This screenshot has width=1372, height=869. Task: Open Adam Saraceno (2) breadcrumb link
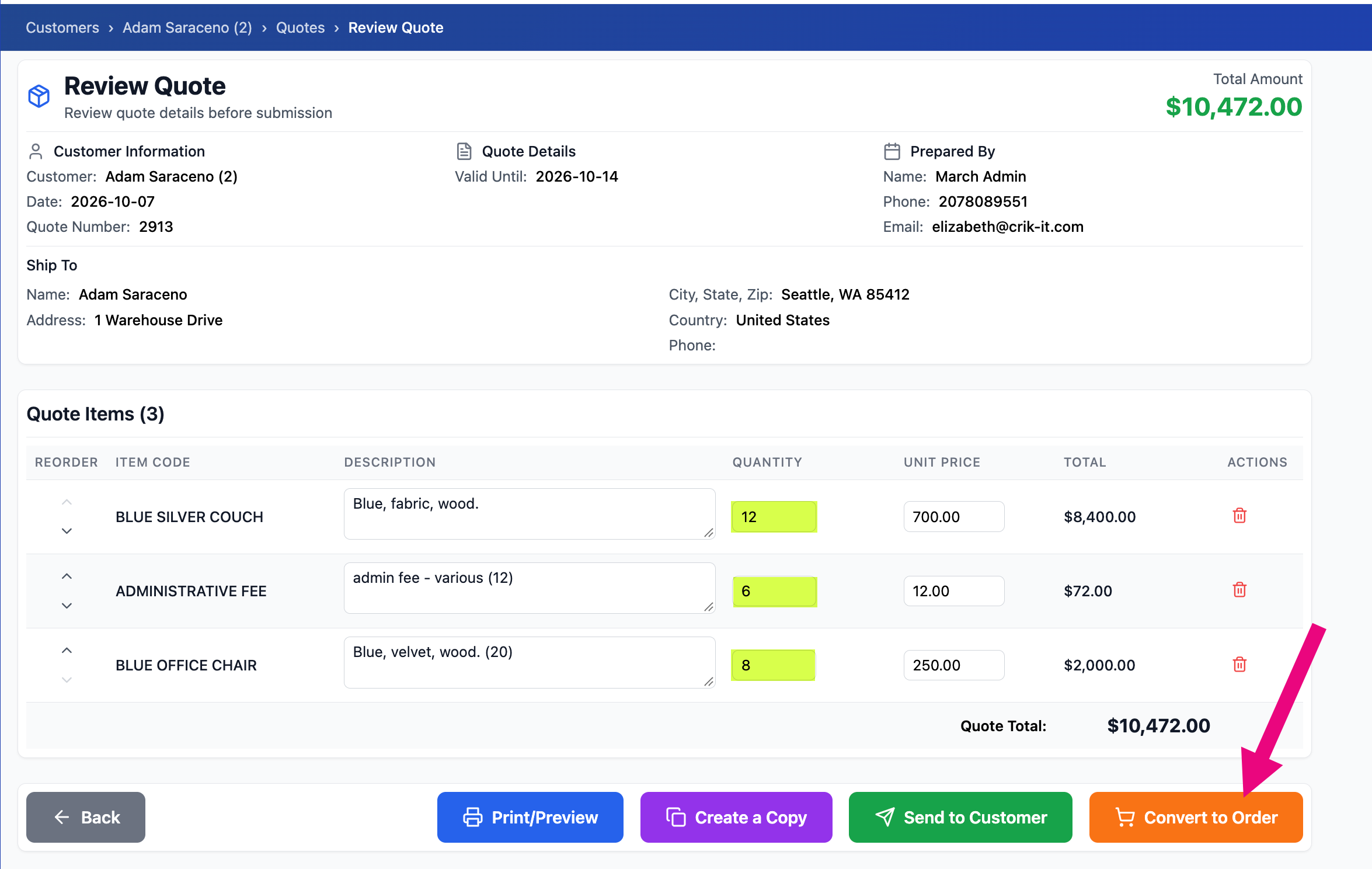click(187, 27)
